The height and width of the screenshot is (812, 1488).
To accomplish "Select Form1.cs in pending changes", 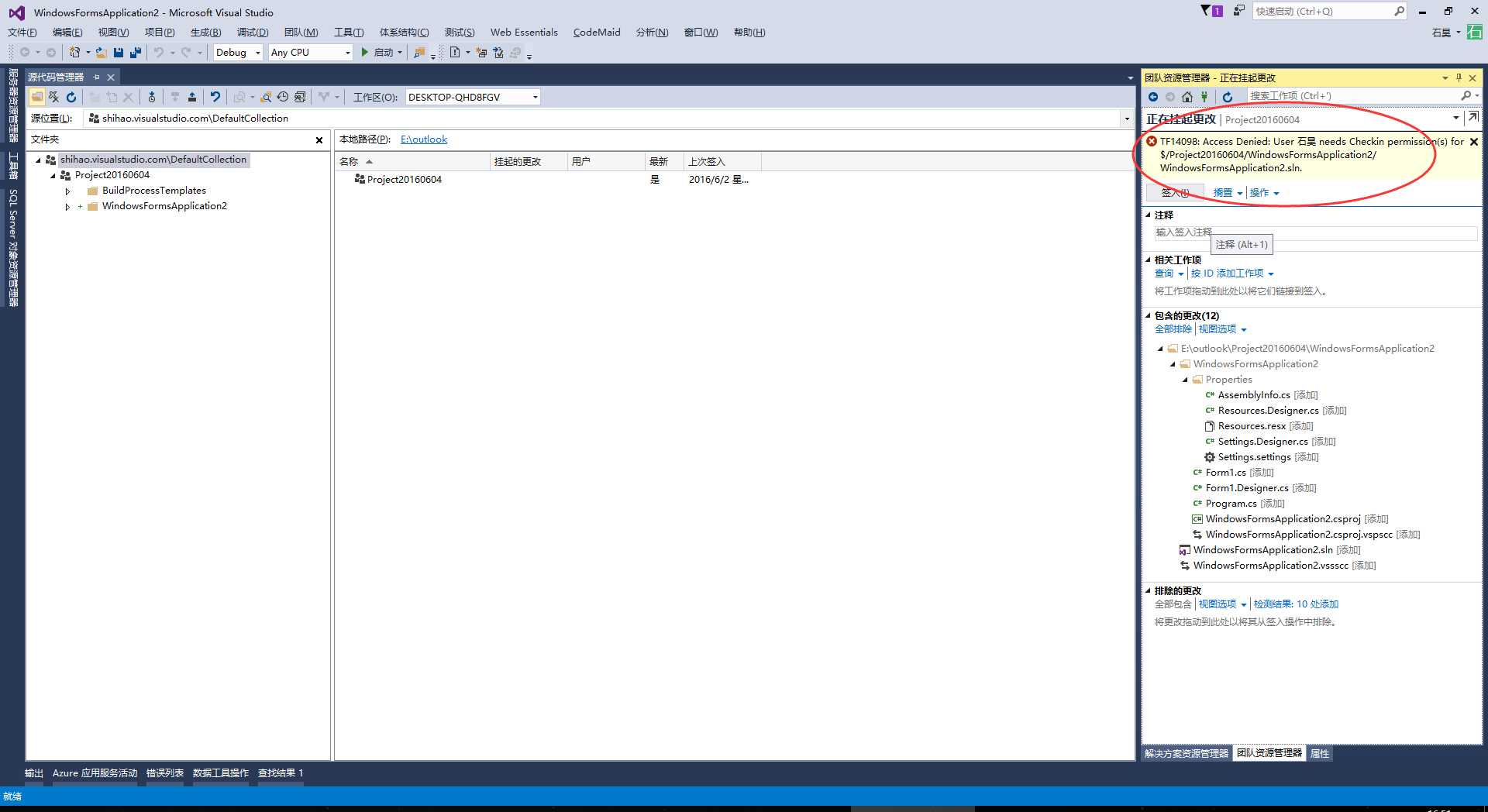I will 1226,473.
